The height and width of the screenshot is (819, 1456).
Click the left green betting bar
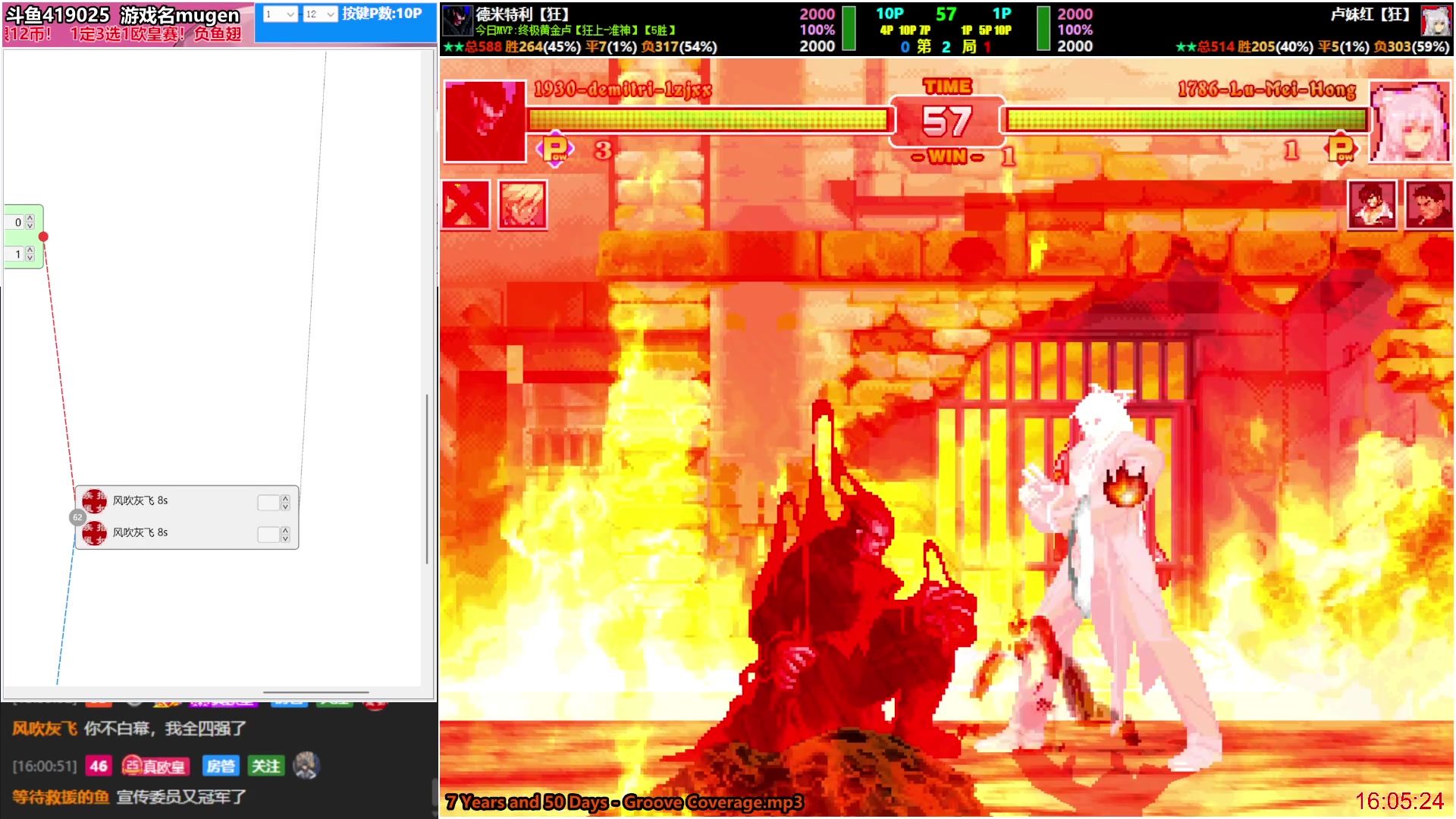point(849,29)
